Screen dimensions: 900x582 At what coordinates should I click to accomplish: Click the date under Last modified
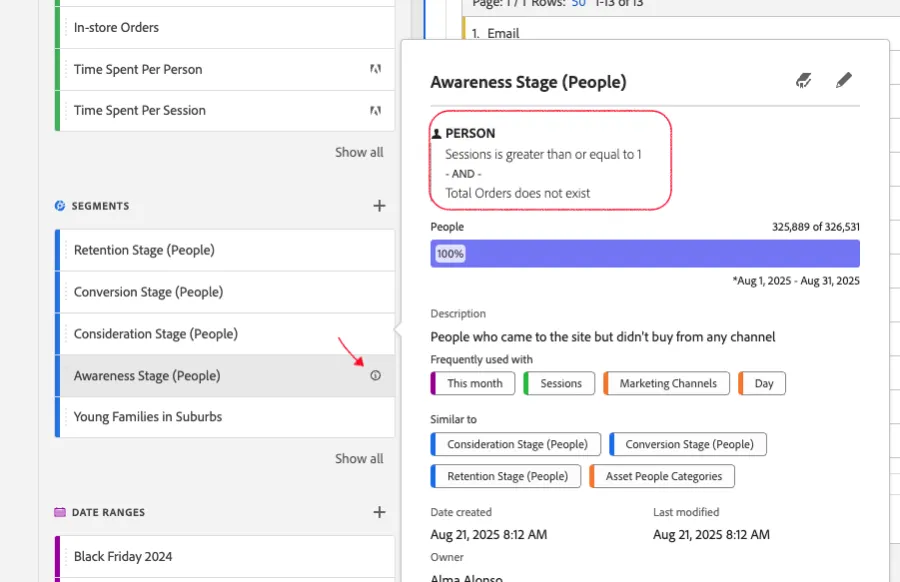pos(711,534)
